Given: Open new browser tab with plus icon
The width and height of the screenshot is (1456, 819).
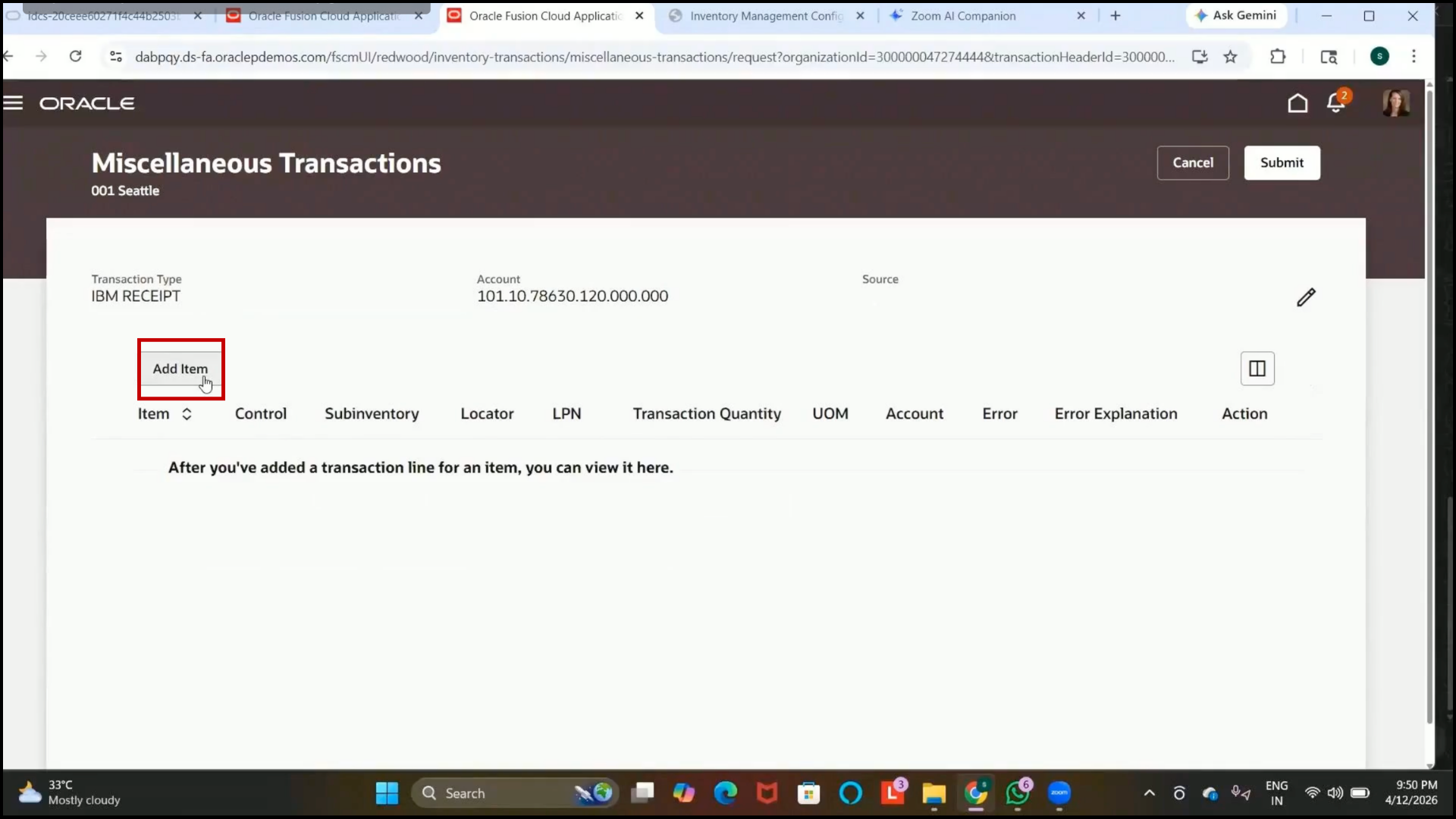Looking at the screenshot, I should tap(1116, 16).
